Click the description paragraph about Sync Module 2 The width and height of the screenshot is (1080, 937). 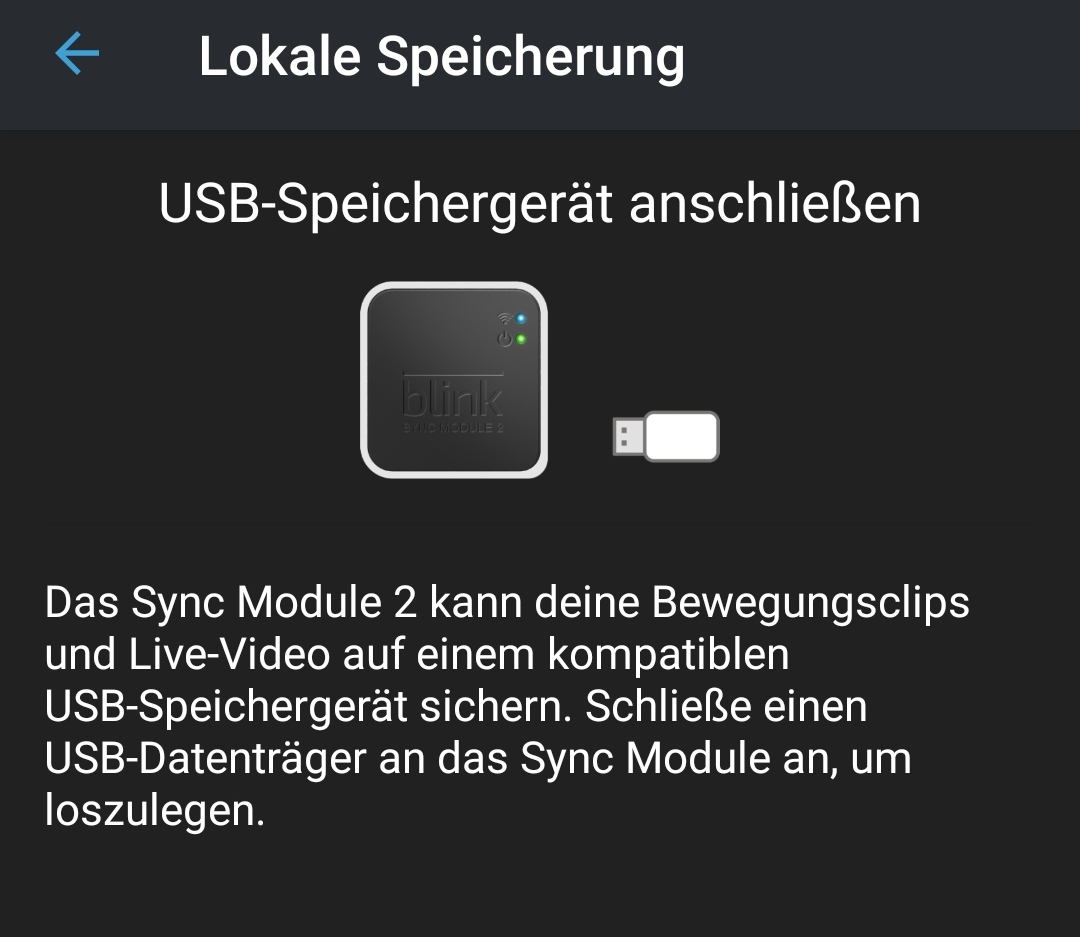coord(507,706)
